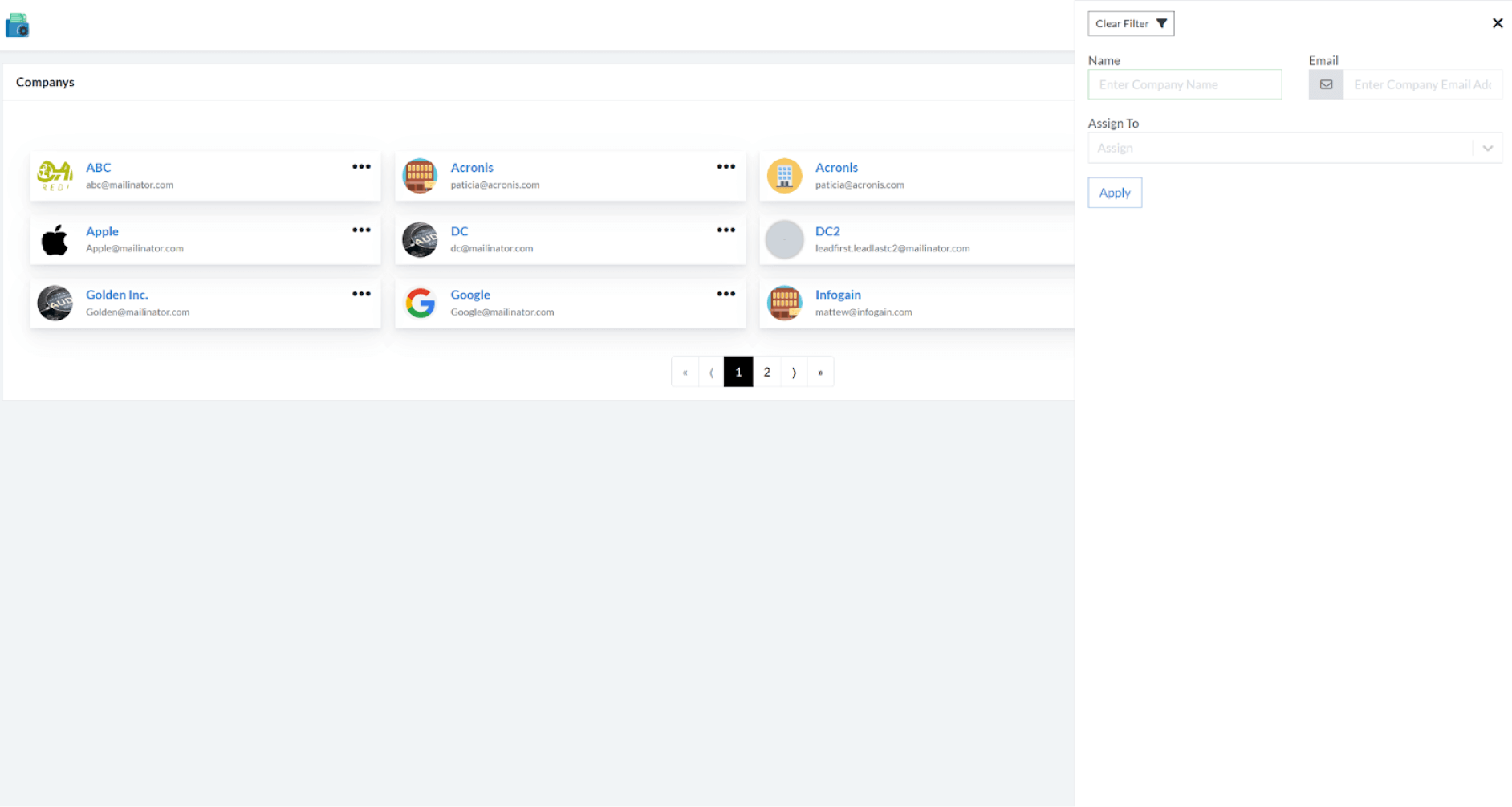The width and height of the screenshot is (1512, 807).
Task: Click the envelope icon in the Email filter
Action: pos(1325,84)
